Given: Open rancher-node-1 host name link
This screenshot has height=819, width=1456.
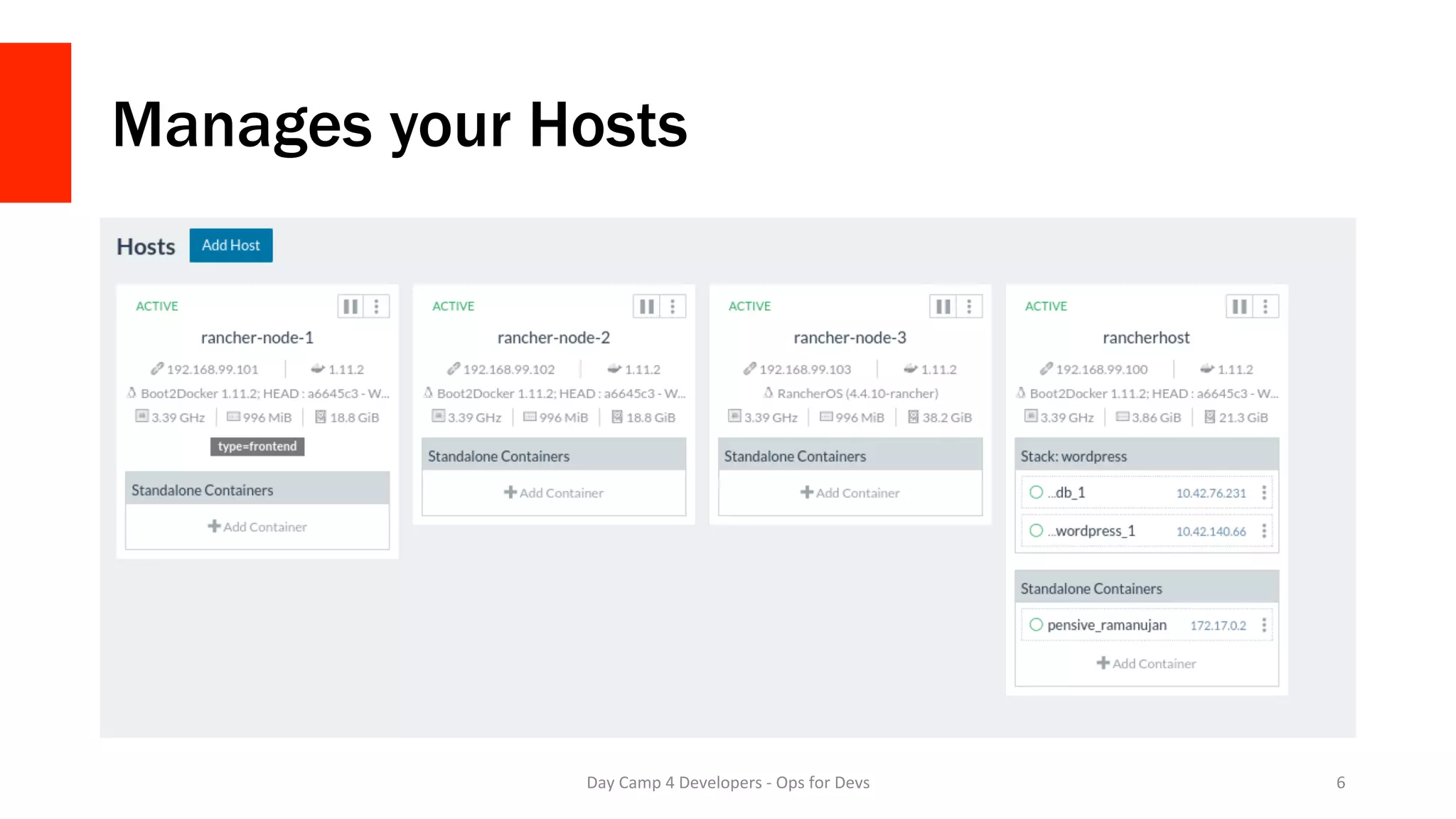Looking at the screenshot, I should tap(257, 338).
